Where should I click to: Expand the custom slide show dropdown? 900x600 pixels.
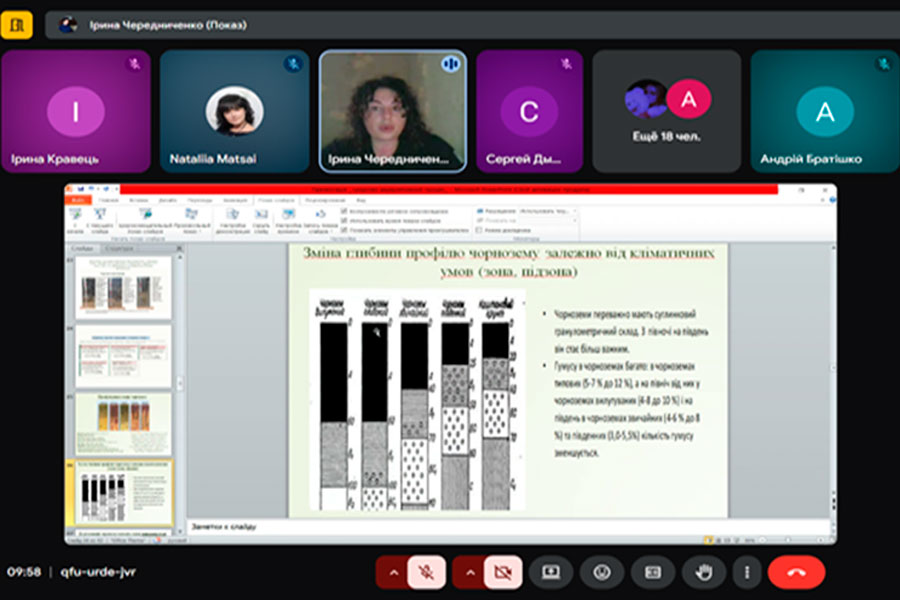191,220
